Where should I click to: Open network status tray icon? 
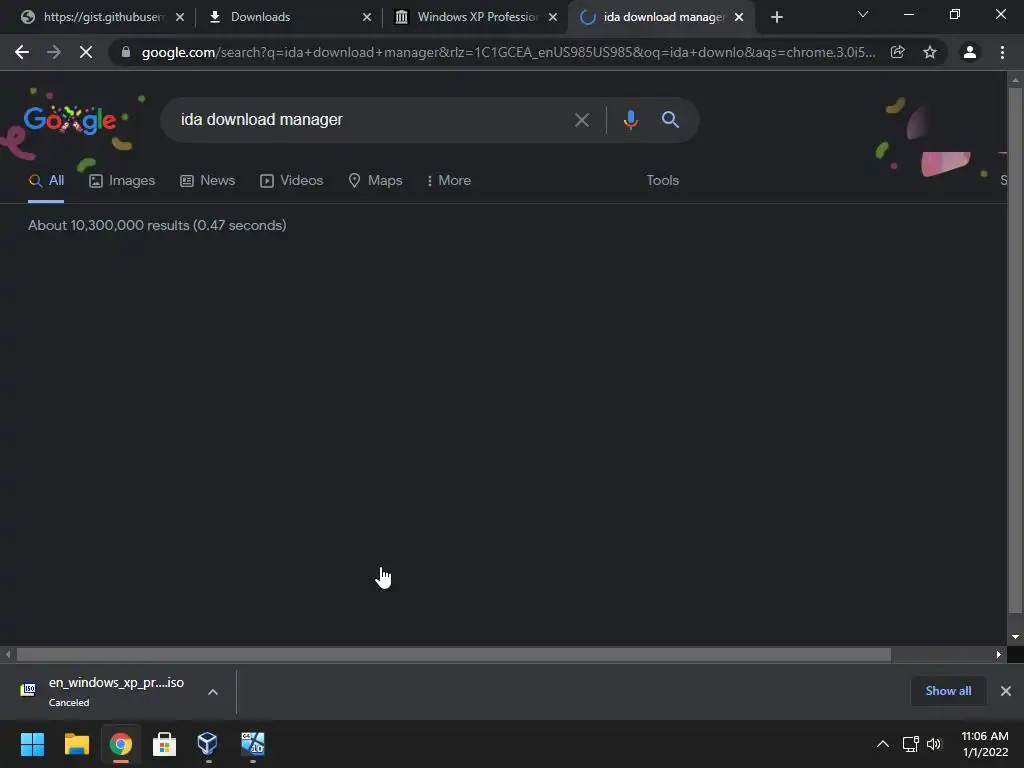(x=910, y=744)
